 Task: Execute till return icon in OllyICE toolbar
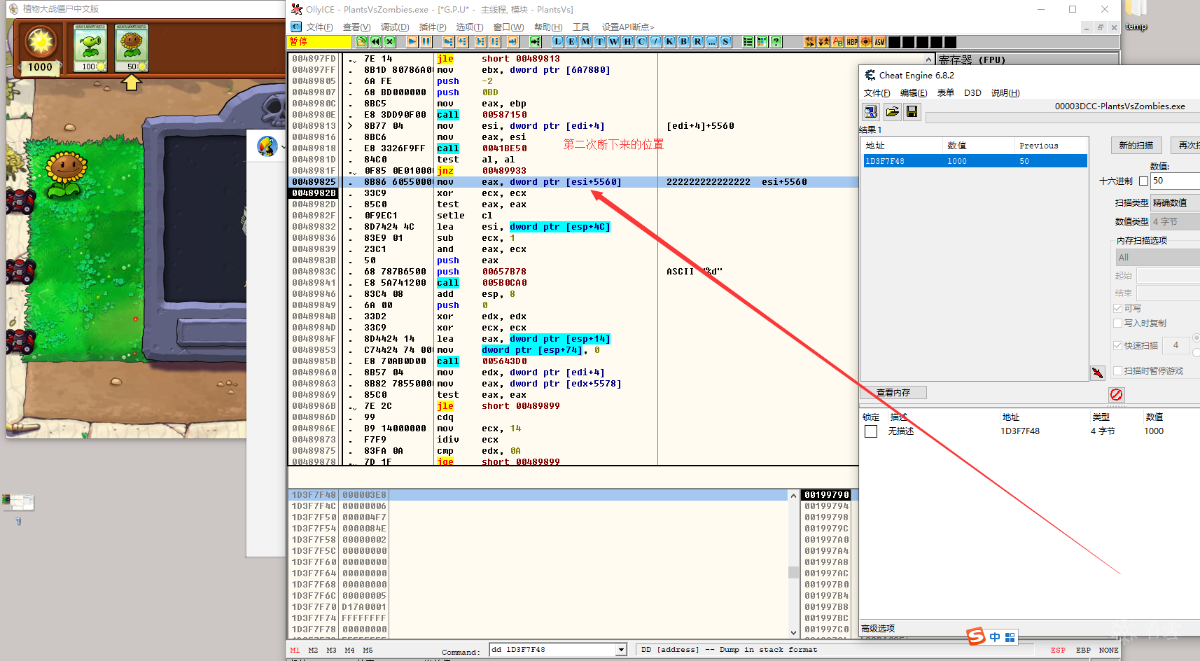513,42
